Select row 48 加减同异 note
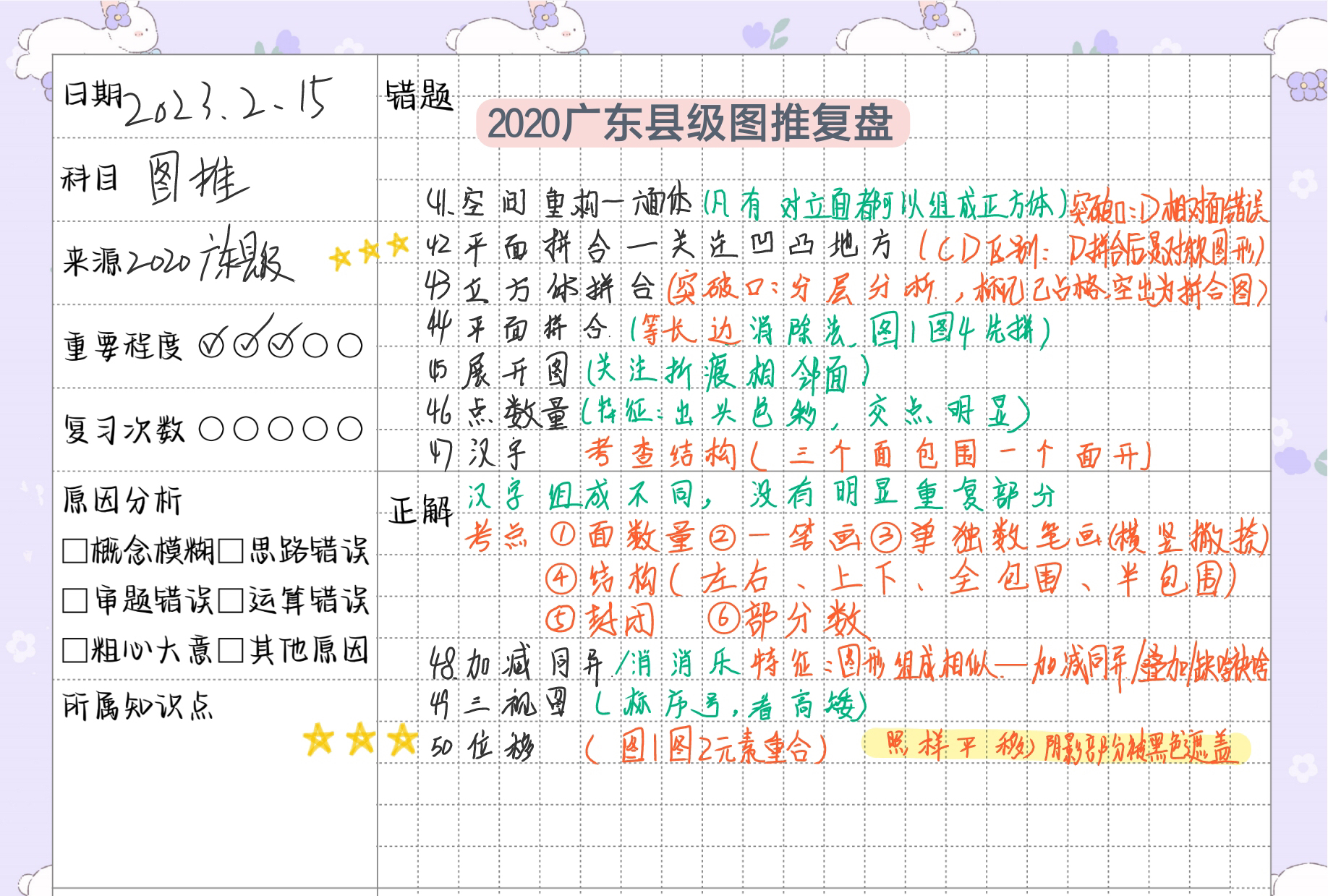The height and width of the screenshot is (896, 1328). point(848,665)
